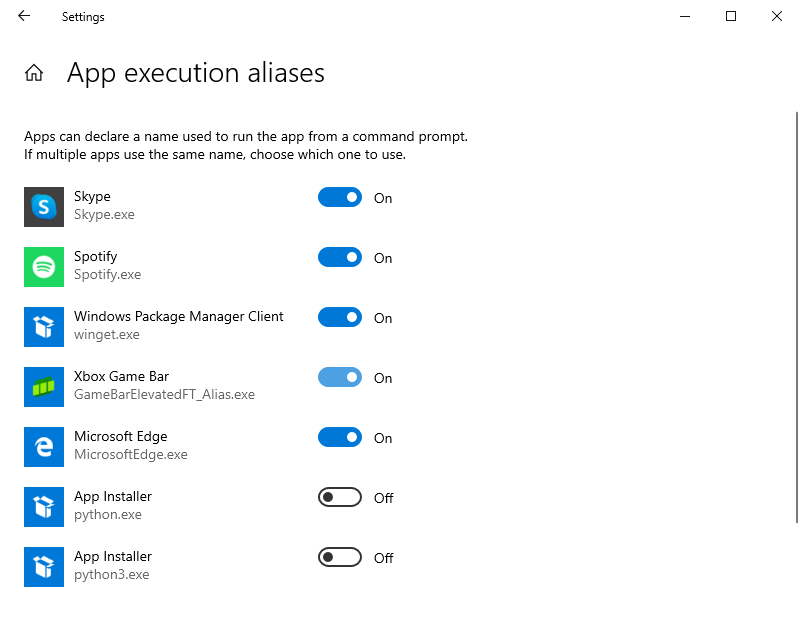Maximize the Settings window

coord(731,16)
